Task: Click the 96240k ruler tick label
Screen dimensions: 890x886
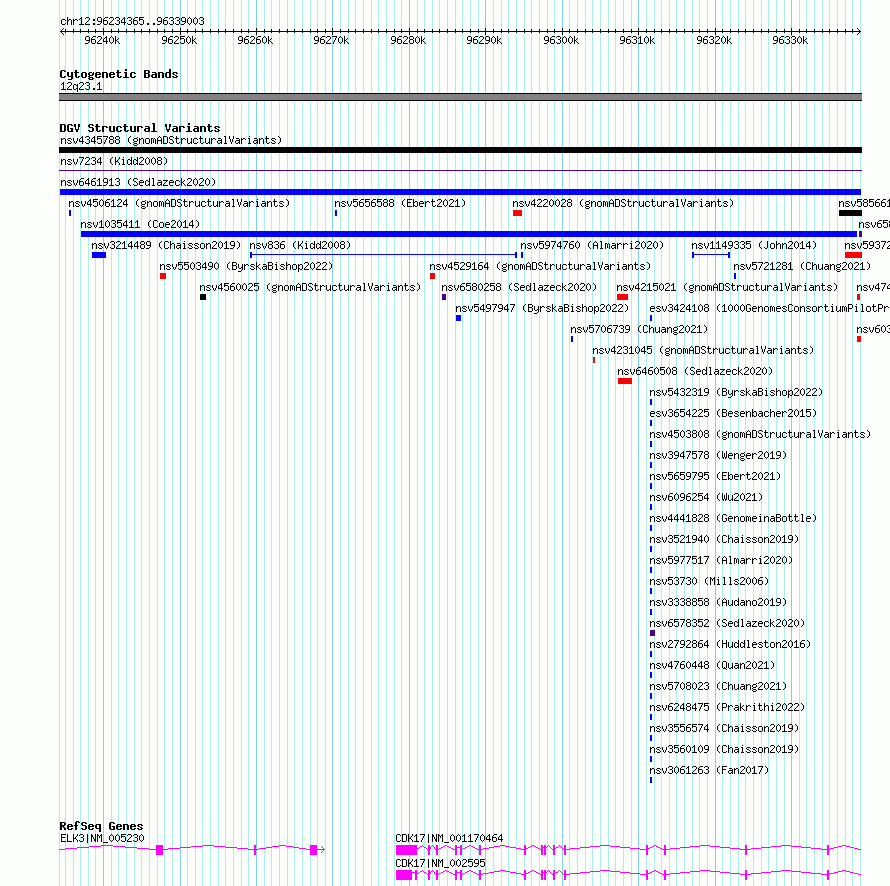Action: (102, 40)
